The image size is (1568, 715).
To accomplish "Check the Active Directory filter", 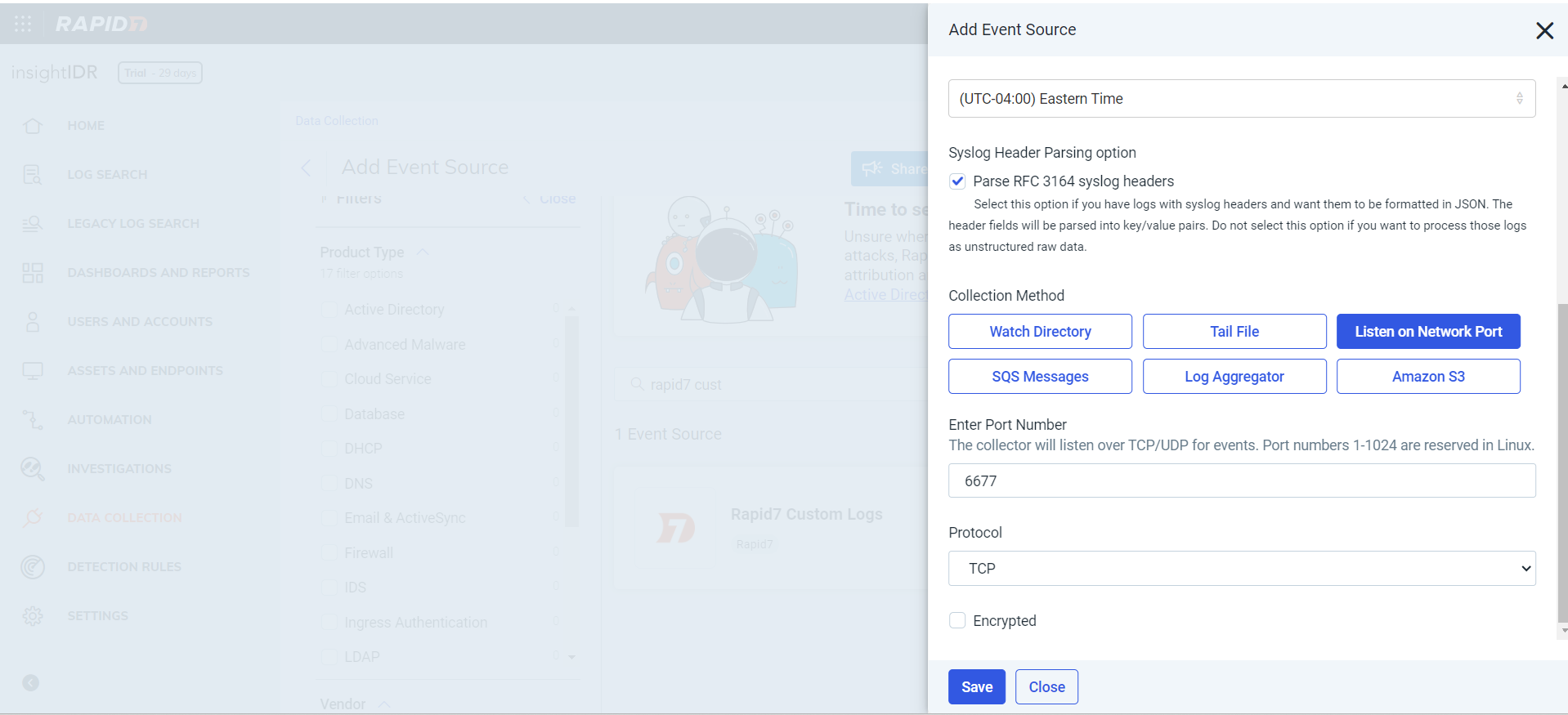I will tap(329, 310).
